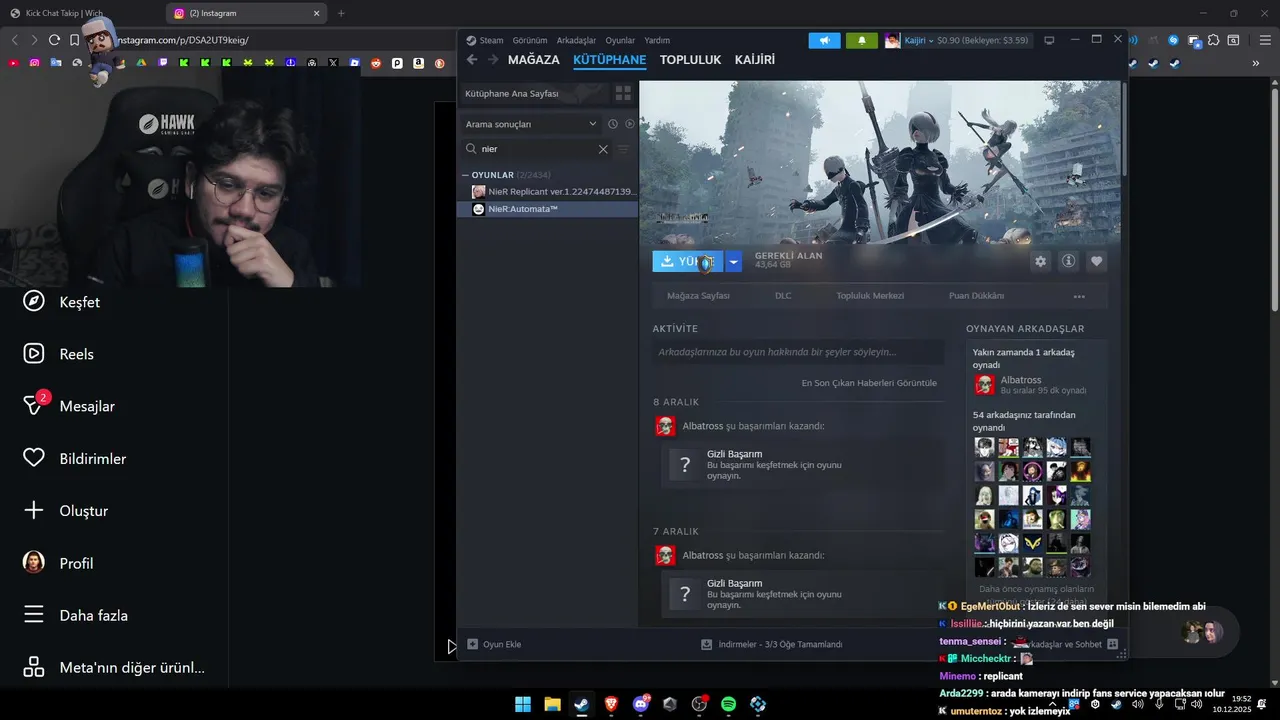Open Gizli Başarım under 8 Aralık
Viewport: 1280px width, 720px height.
click(x=801, y=464)
